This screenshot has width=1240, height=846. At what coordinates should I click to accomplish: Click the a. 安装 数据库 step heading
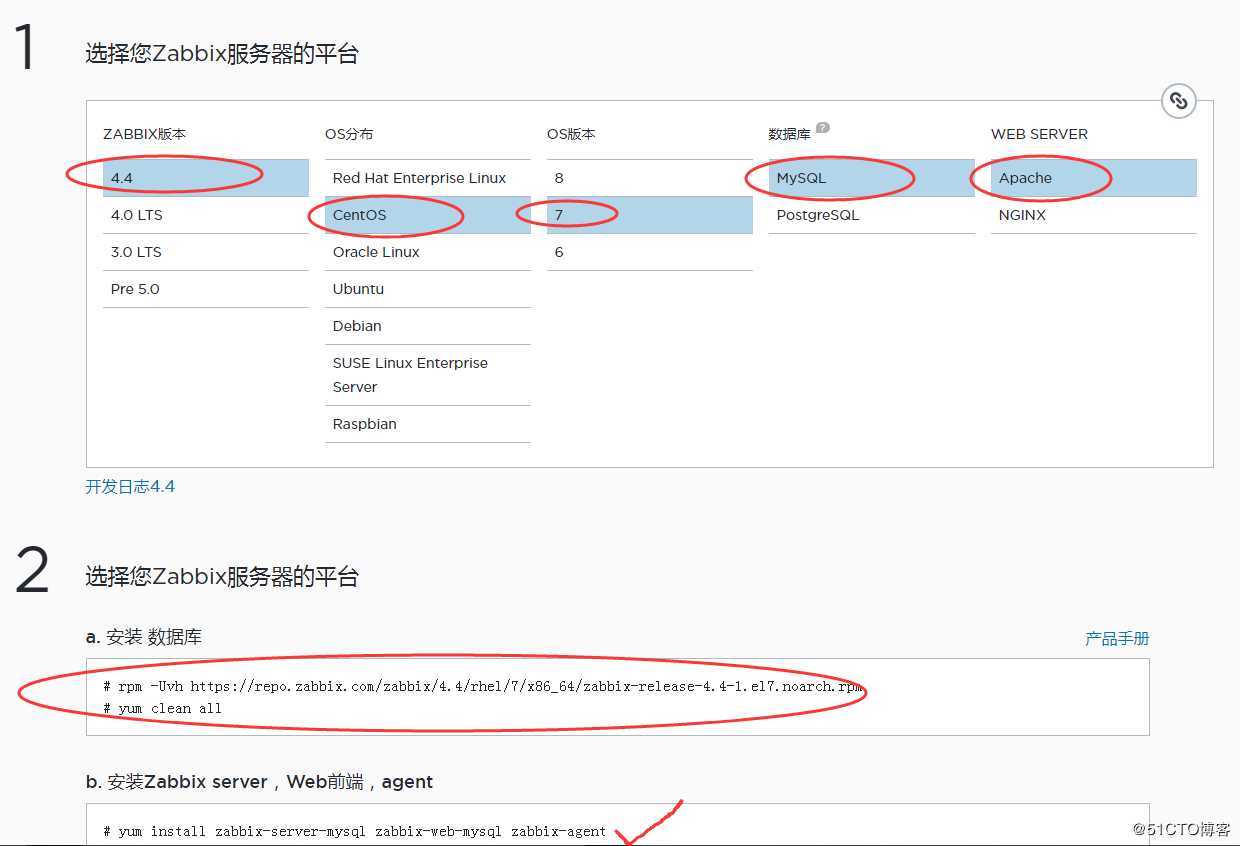coord(144,637)
